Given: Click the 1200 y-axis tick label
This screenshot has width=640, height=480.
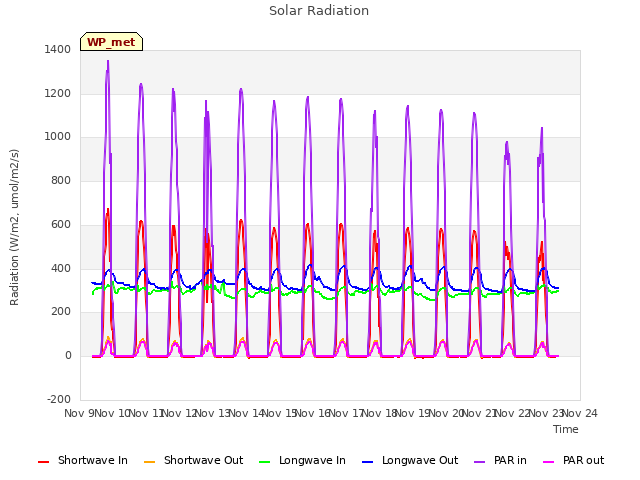Looking at the screenshot, I should (58, 93).
